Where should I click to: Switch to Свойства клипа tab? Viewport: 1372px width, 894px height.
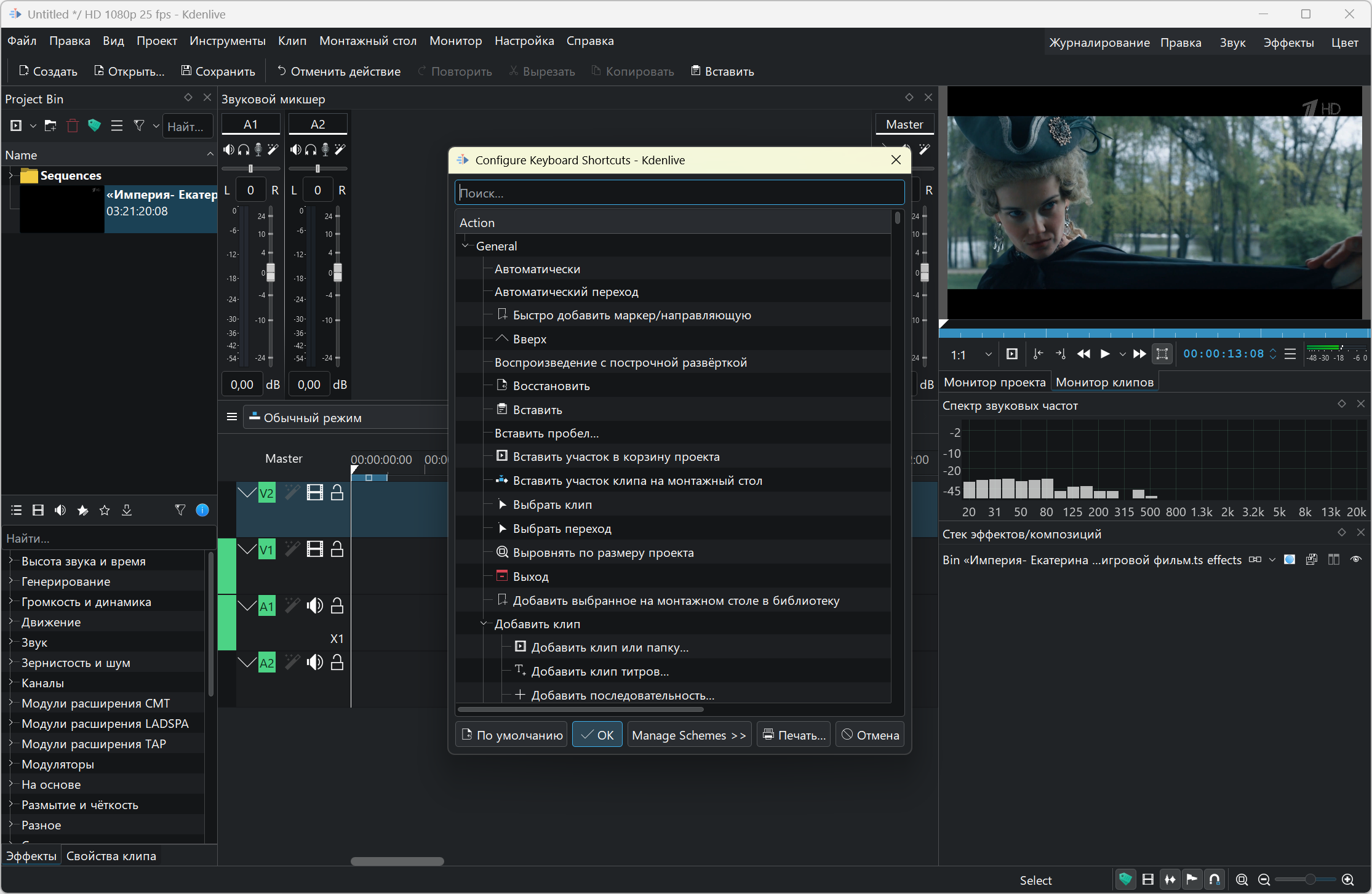(111, 856)
